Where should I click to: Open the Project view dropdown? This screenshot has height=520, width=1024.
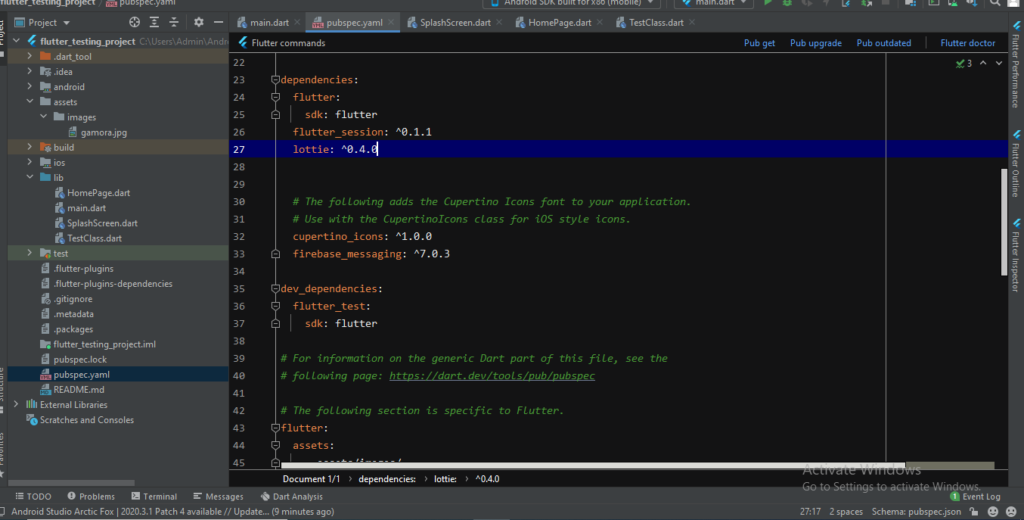(x=42, y=22)
